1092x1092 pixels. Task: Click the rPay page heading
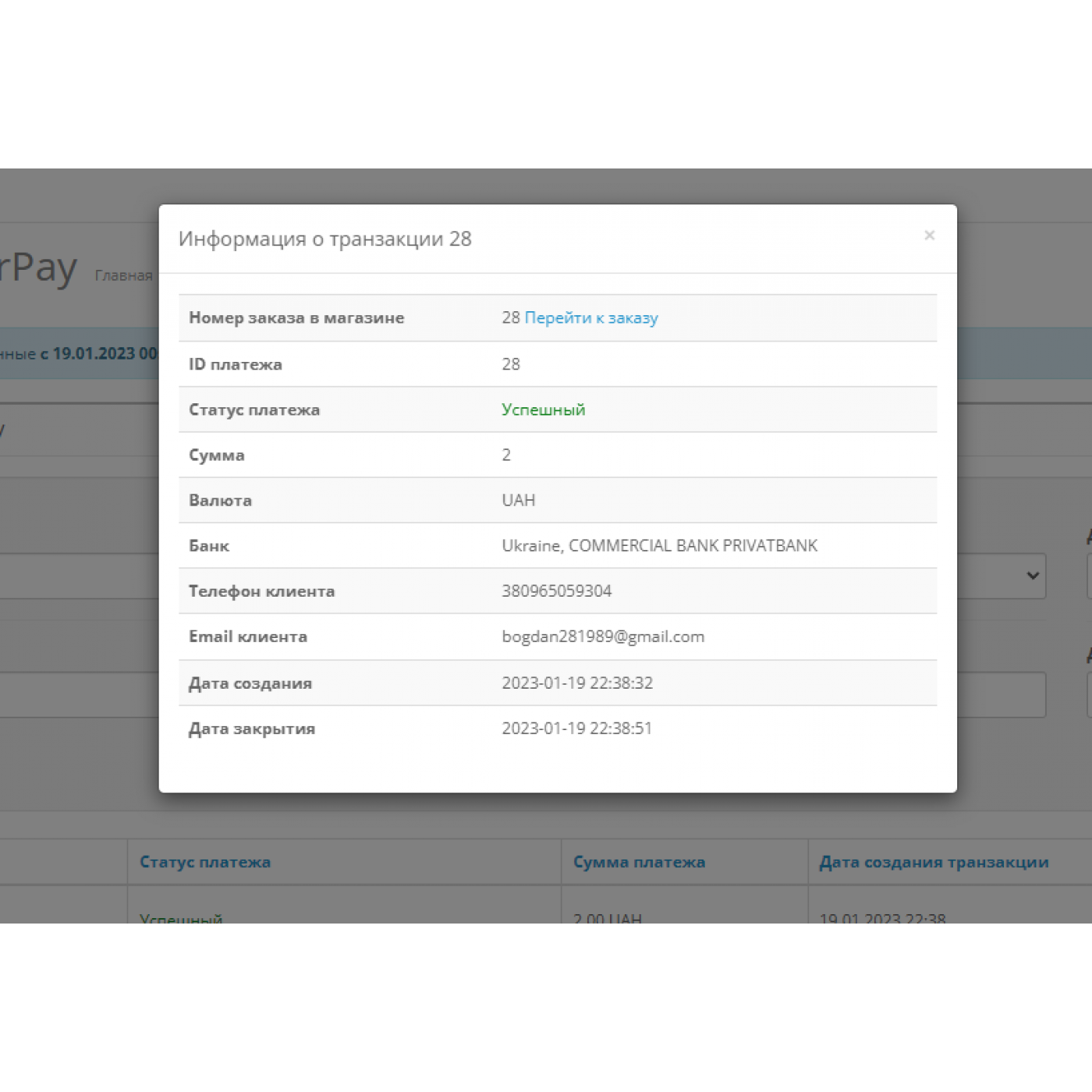click(x=39, y=268)
